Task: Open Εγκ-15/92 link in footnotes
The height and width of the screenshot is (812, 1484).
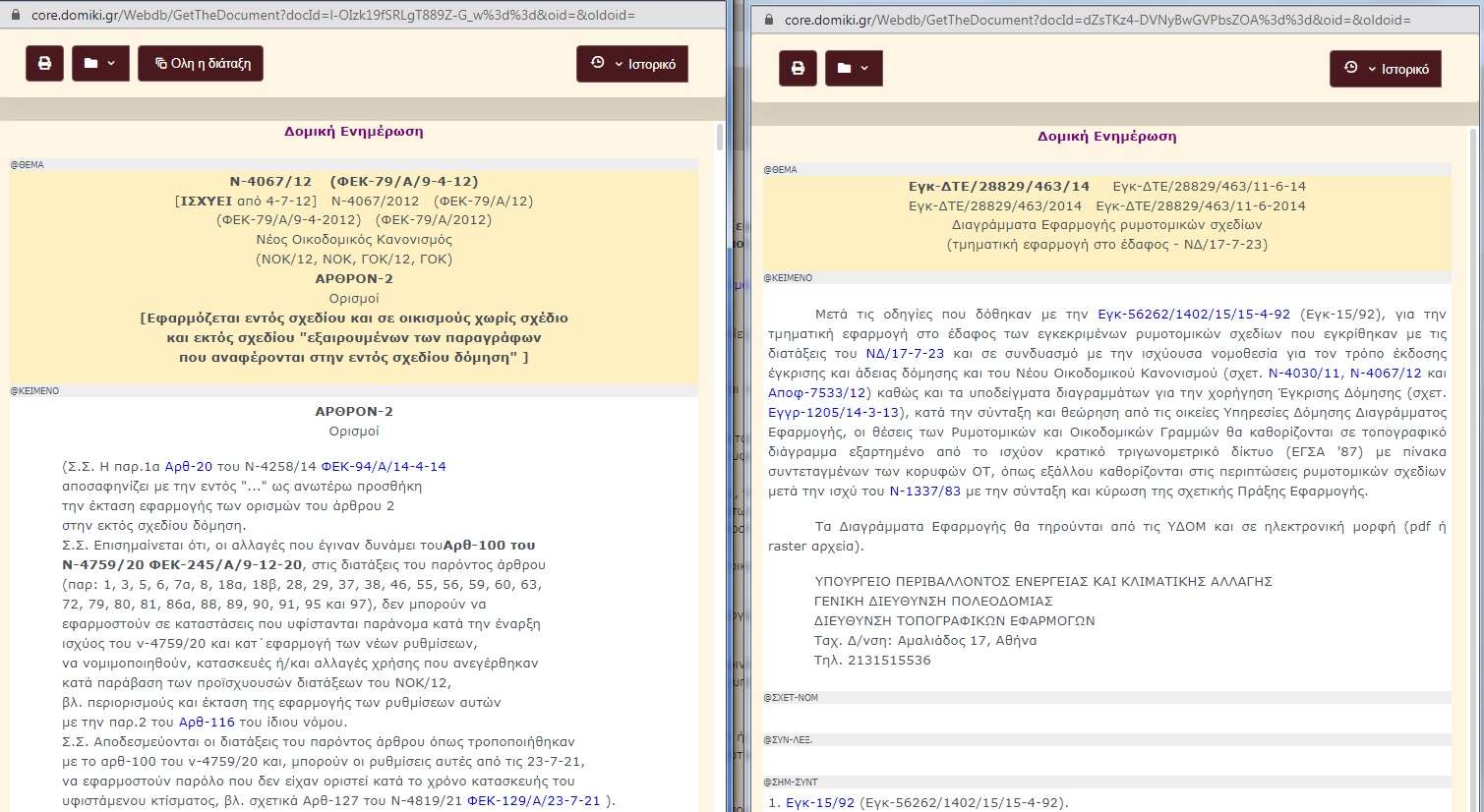Action: click(820, 802)
